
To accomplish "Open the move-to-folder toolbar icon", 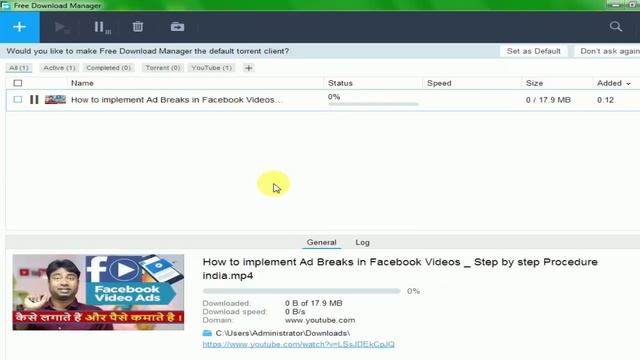I will tap(177, 27).
